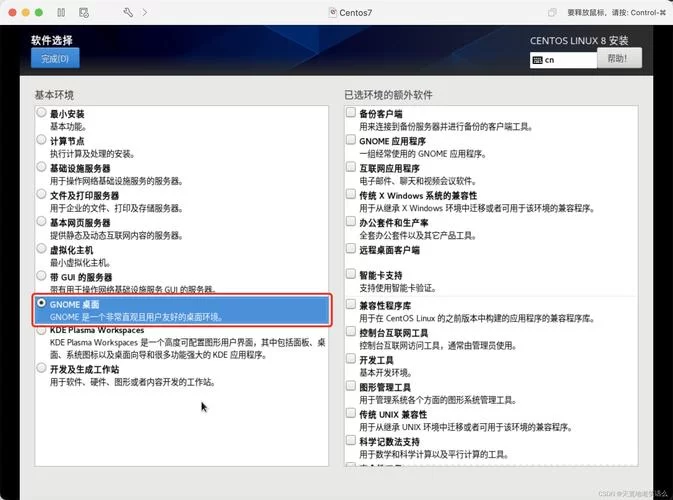Click the 已选环境的额外软件 section label
Viewport: 673px width, 500px height.
tap(388, 95)
